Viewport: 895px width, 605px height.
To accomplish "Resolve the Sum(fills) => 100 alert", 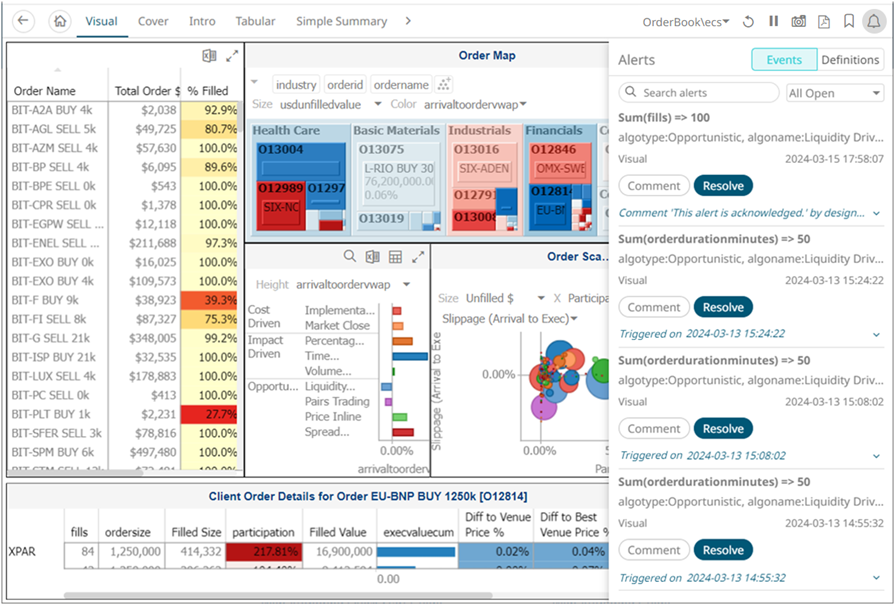I will point(723,185).
